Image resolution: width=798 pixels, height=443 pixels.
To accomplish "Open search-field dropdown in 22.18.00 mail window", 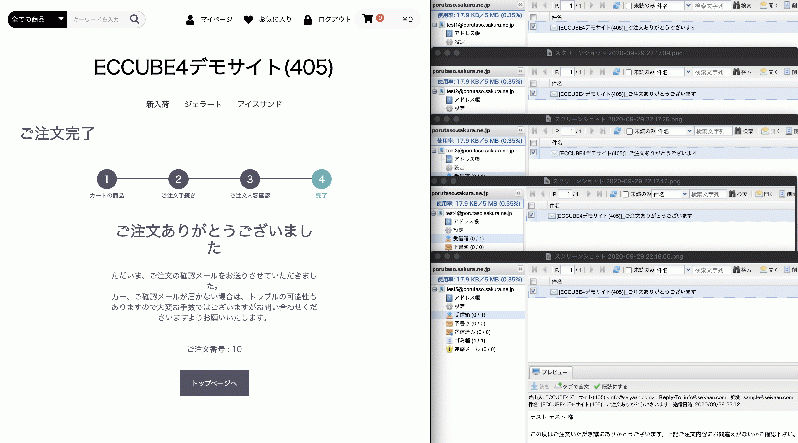I will [x=688, y=269].
